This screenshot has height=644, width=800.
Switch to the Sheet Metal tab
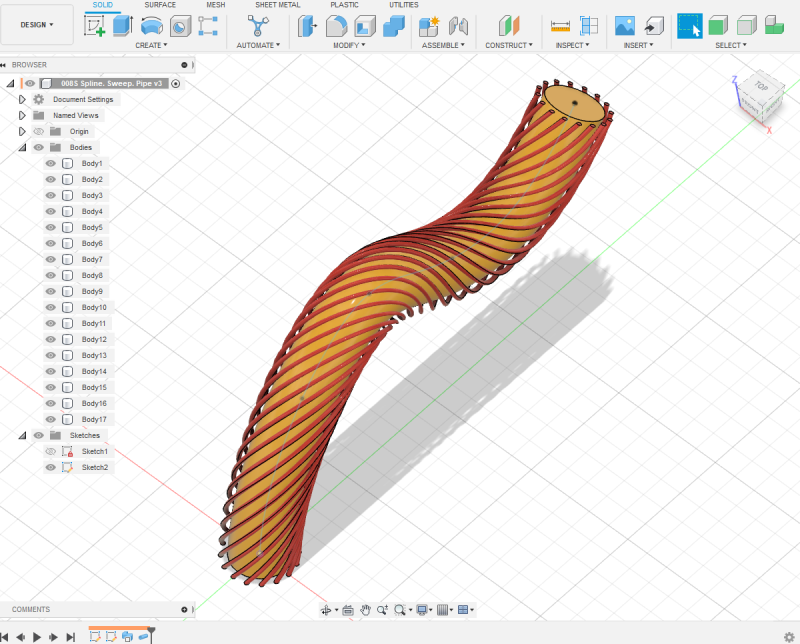(279, 5)
